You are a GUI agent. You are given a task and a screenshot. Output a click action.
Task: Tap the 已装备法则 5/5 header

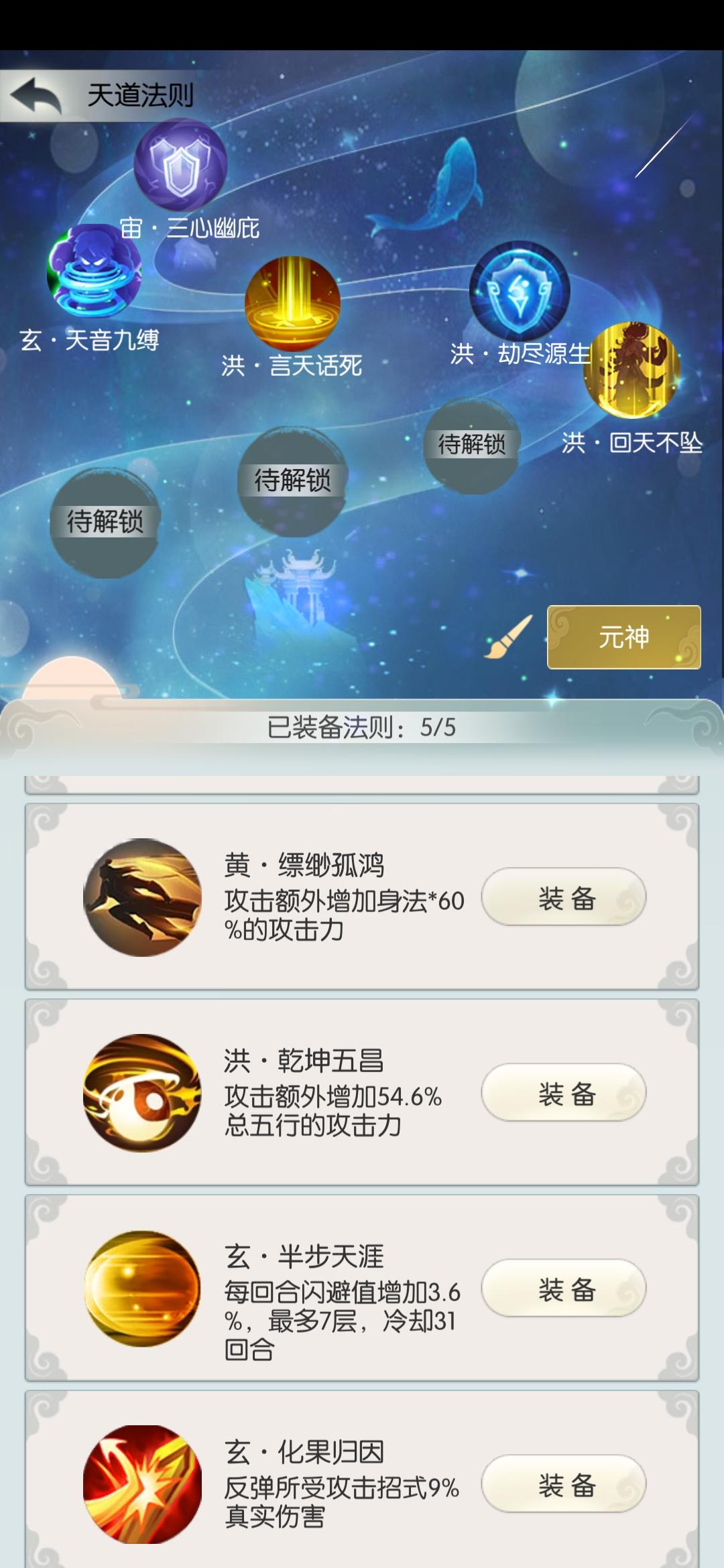click(361, 727)
